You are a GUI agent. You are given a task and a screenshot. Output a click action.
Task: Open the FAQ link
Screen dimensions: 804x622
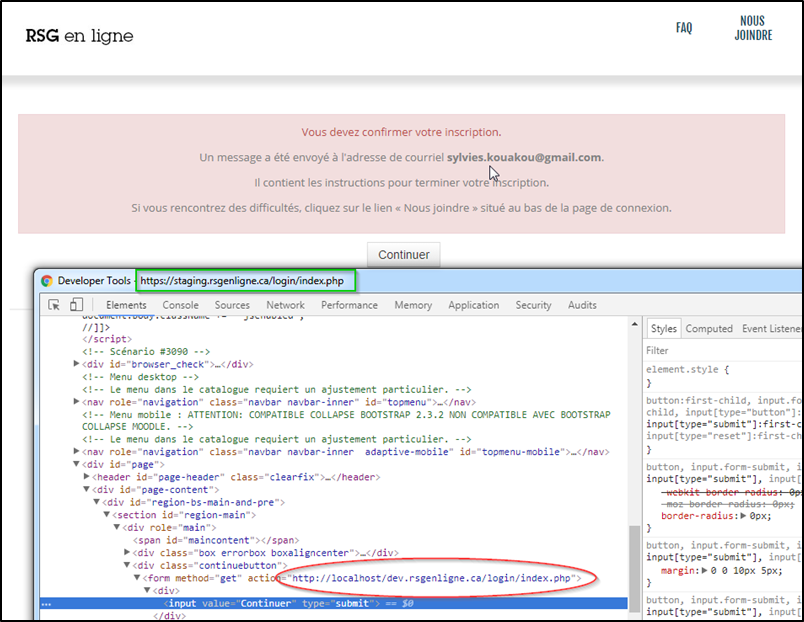click(x=684, y=28)
